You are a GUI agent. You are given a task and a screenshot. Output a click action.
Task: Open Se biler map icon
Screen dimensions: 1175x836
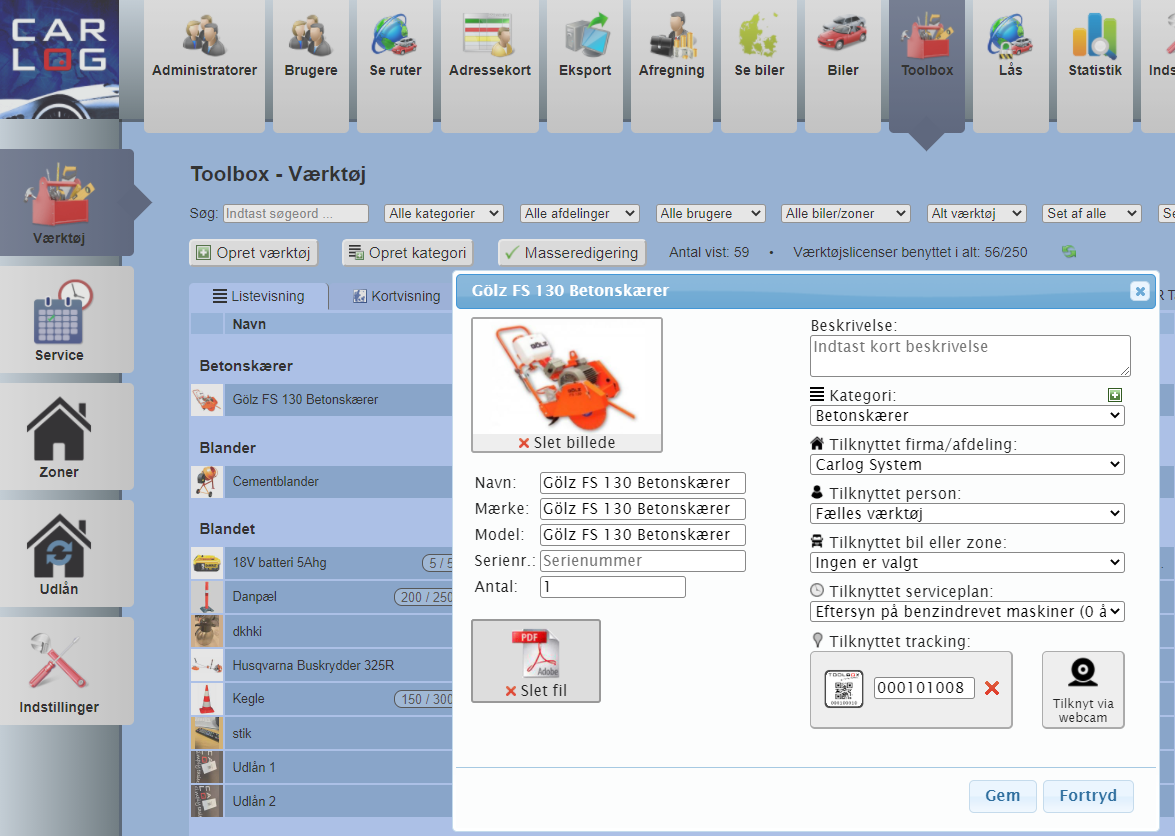click(759, 34)
